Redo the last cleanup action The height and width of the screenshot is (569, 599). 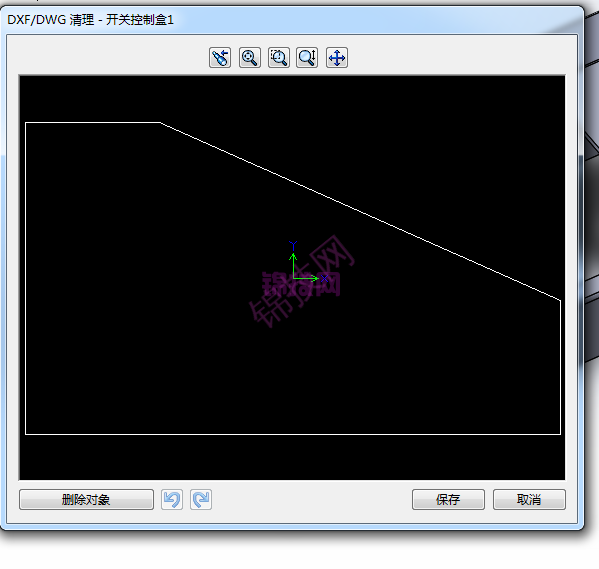coord(201,499)
